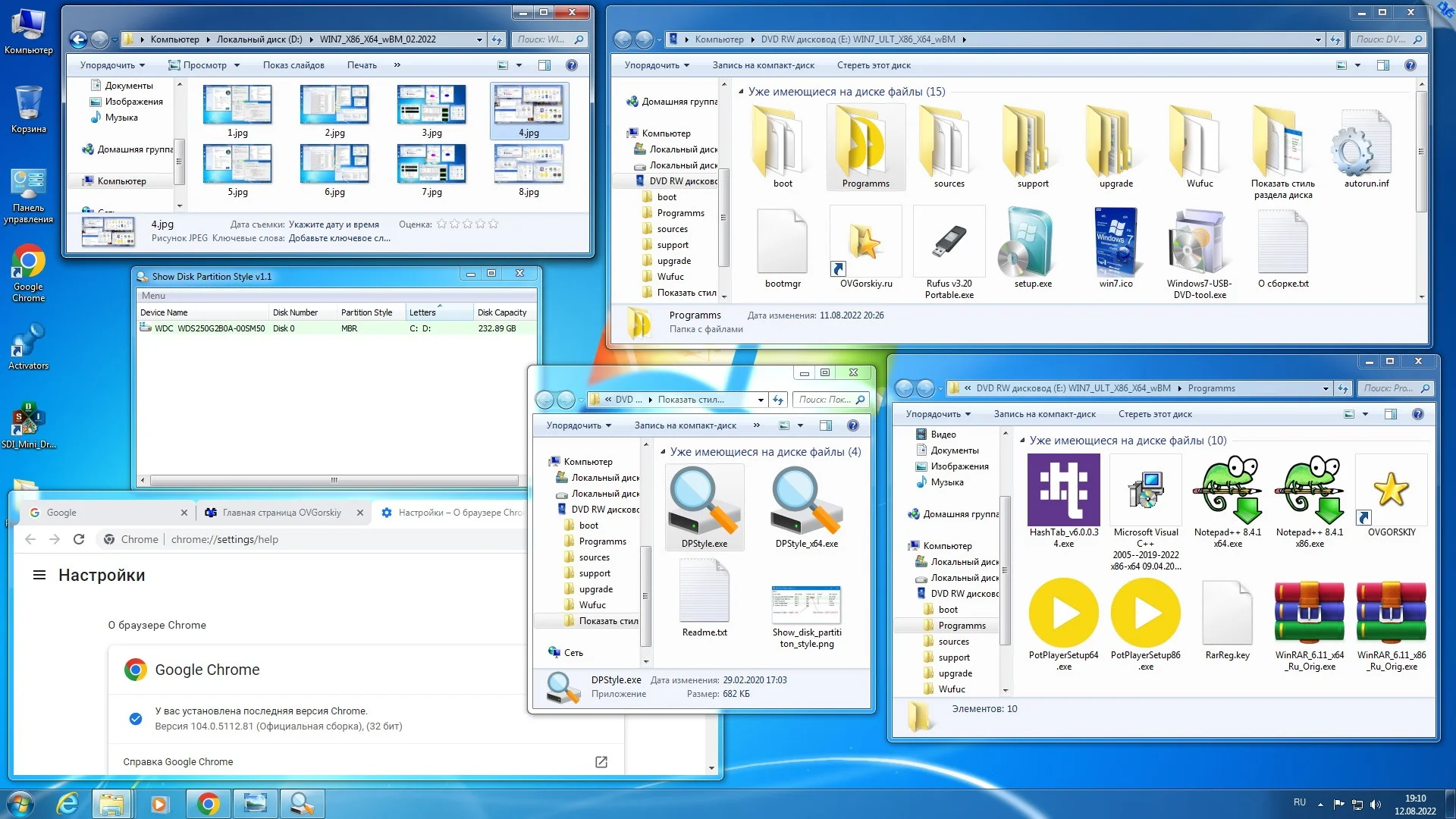The image size is (1456, 819).
Task: Collapse 'Уже имеющиеся на диске файлы (15)' group
Action: [x=741, y=92]
